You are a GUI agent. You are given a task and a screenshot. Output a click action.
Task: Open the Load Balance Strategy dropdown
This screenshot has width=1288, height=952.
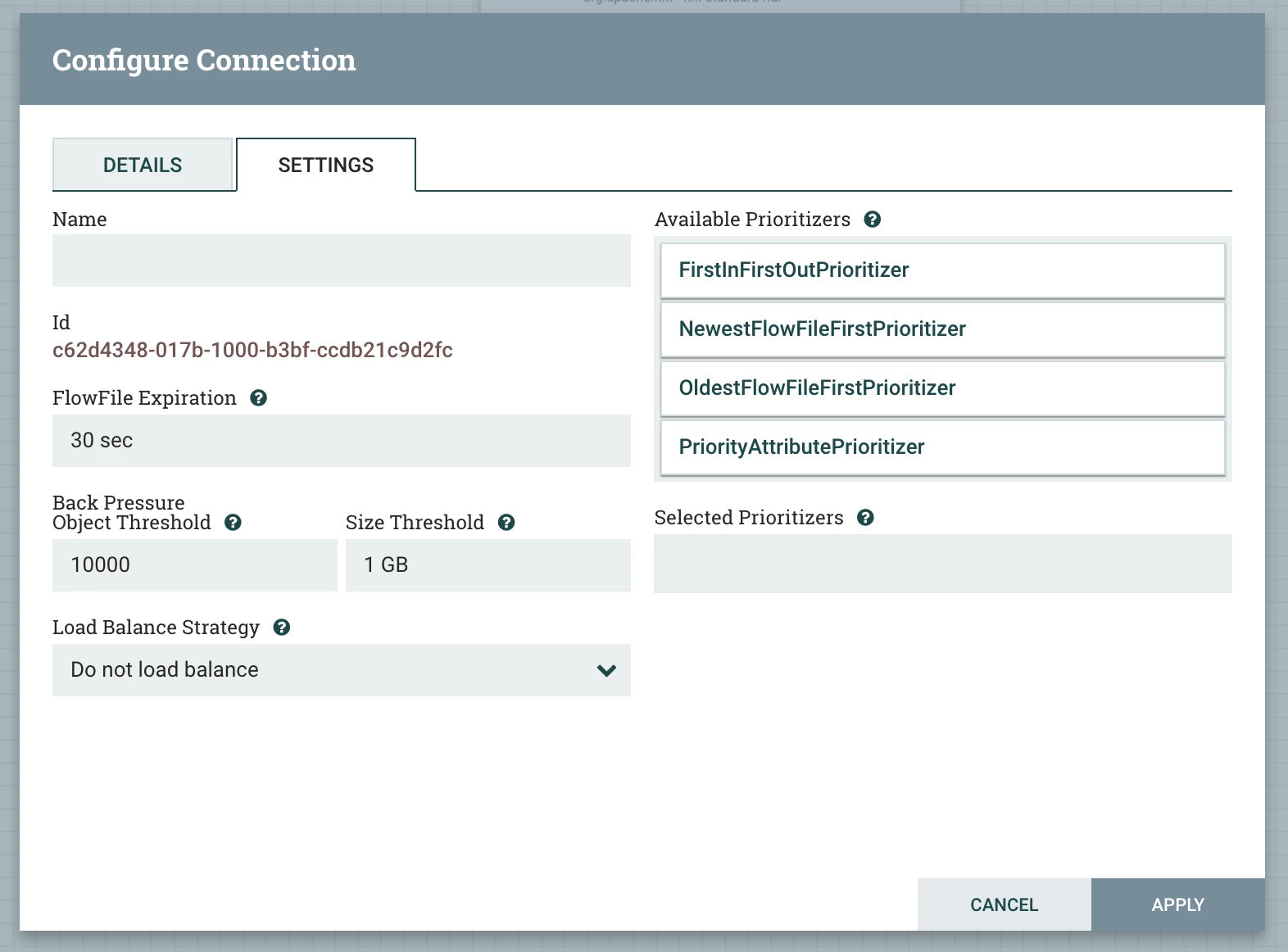342,670
